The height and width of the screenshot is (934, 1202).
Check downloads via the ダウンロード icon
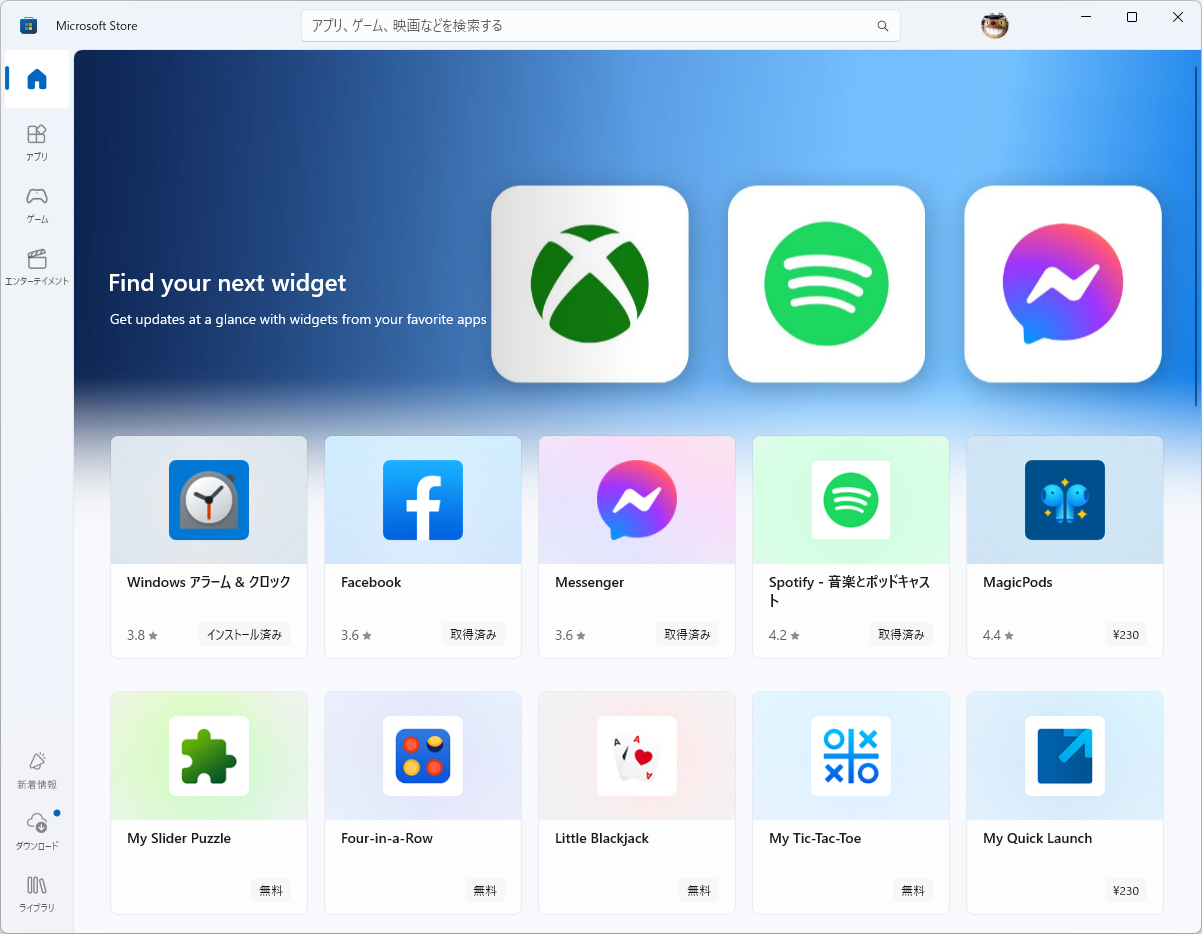pyautogui.click(x=36, y=830)
